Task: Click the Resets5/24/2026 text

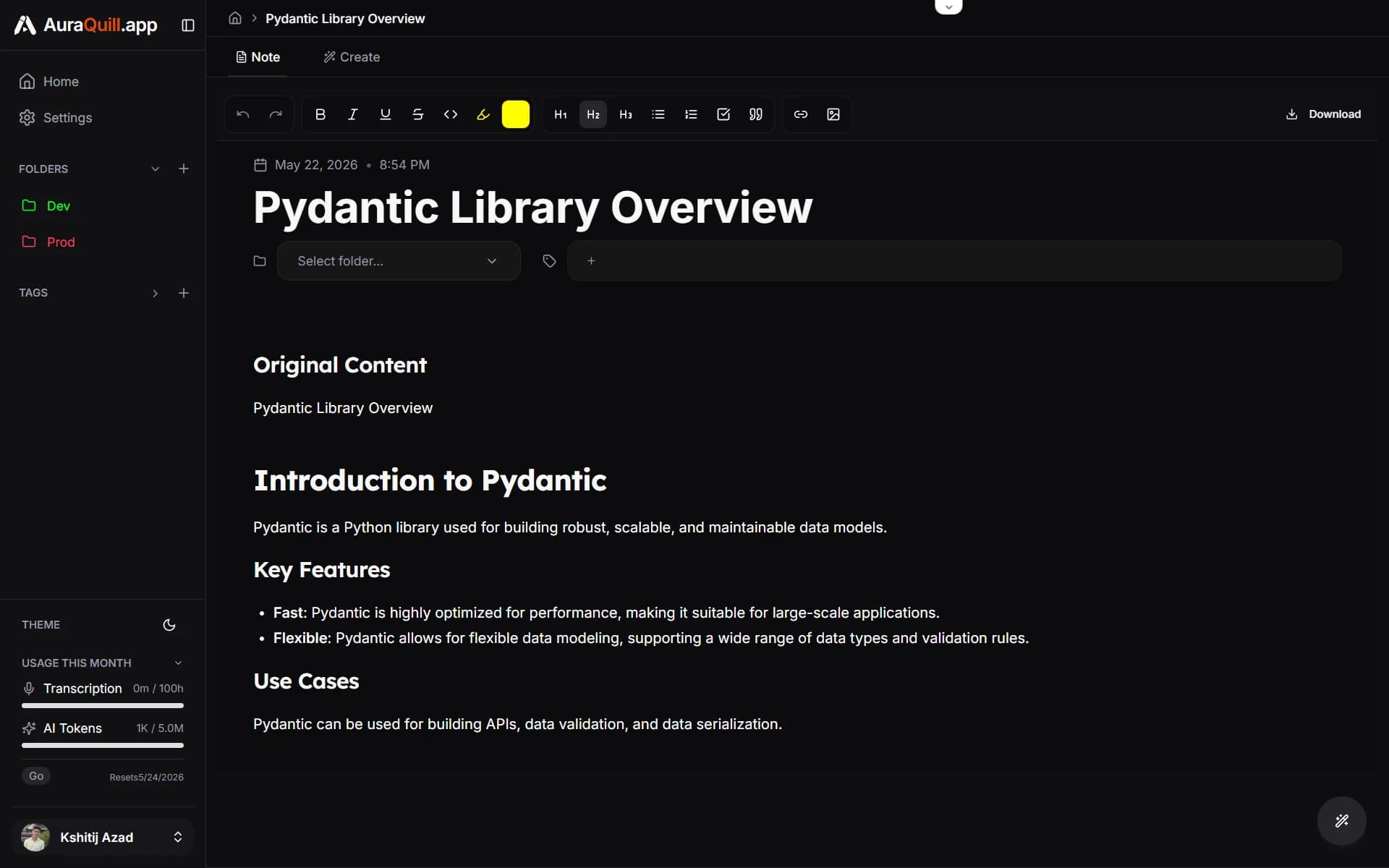Action: click(x=147, y=778)
